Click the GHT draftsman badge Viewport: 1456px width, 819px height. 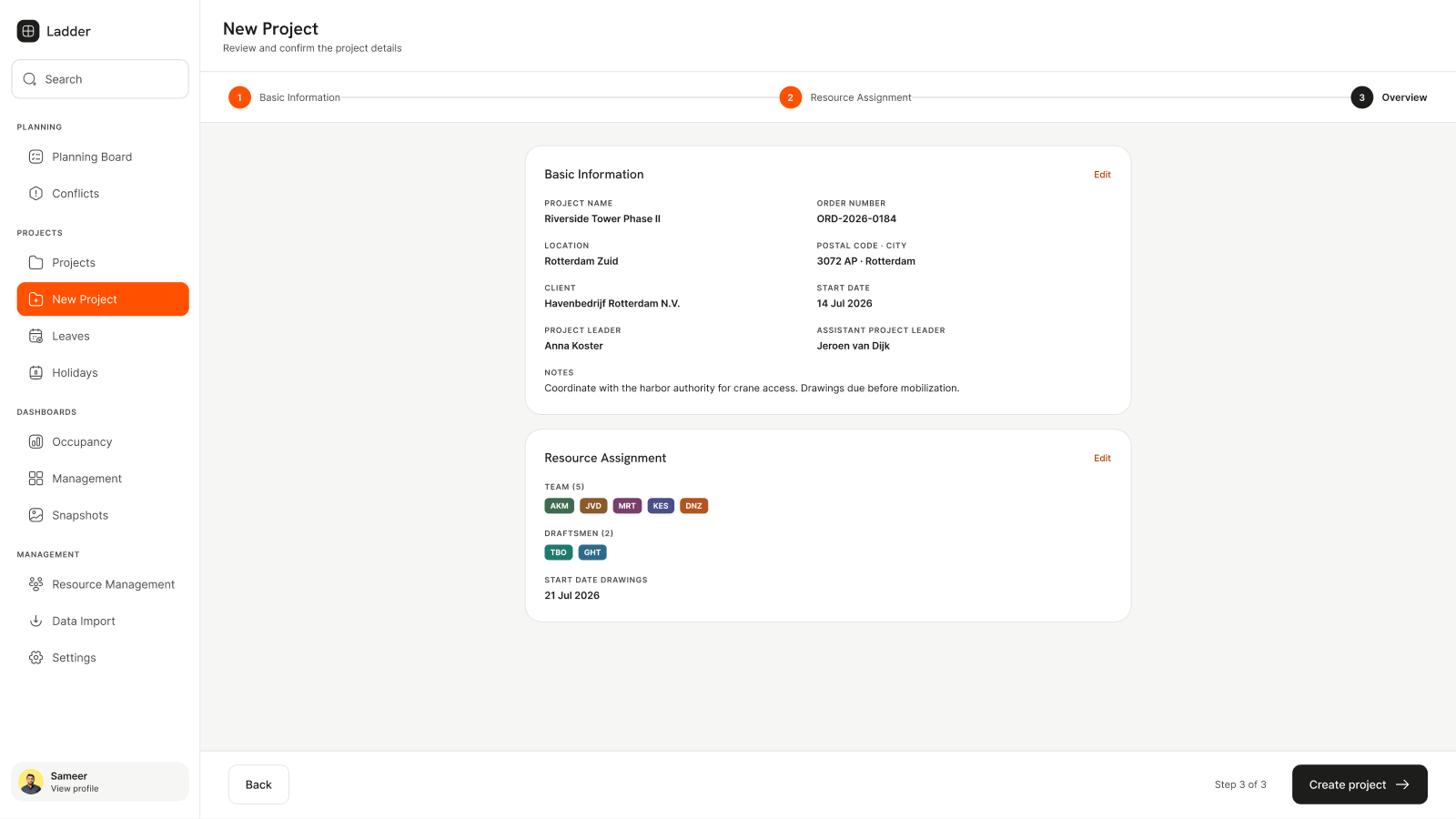592,552
